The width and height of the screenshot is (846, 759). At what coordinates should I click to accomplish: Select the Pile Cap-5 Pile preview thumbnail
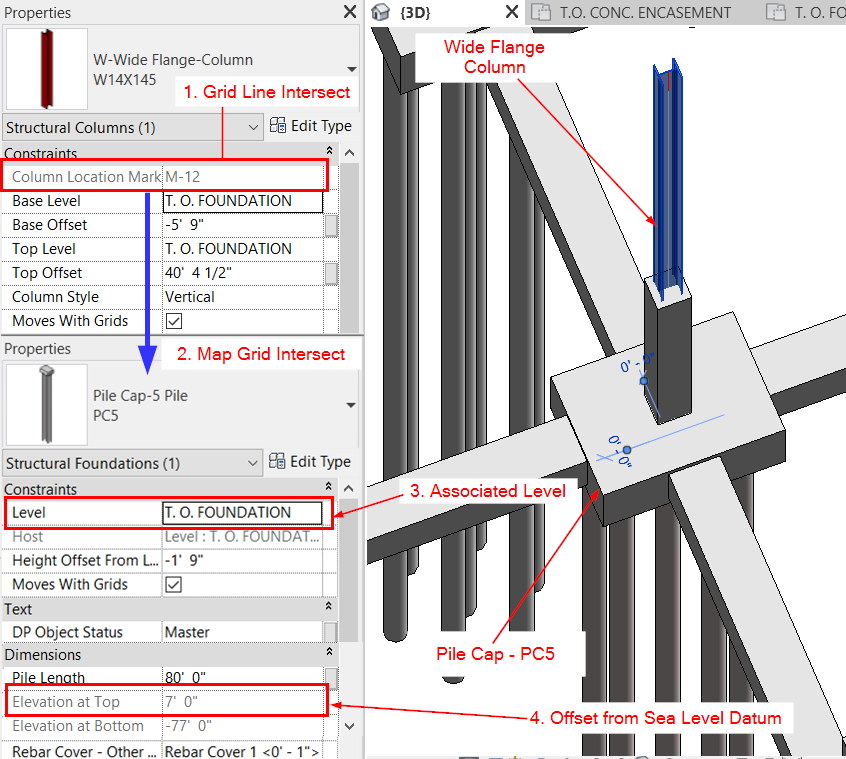click(46, 404)
